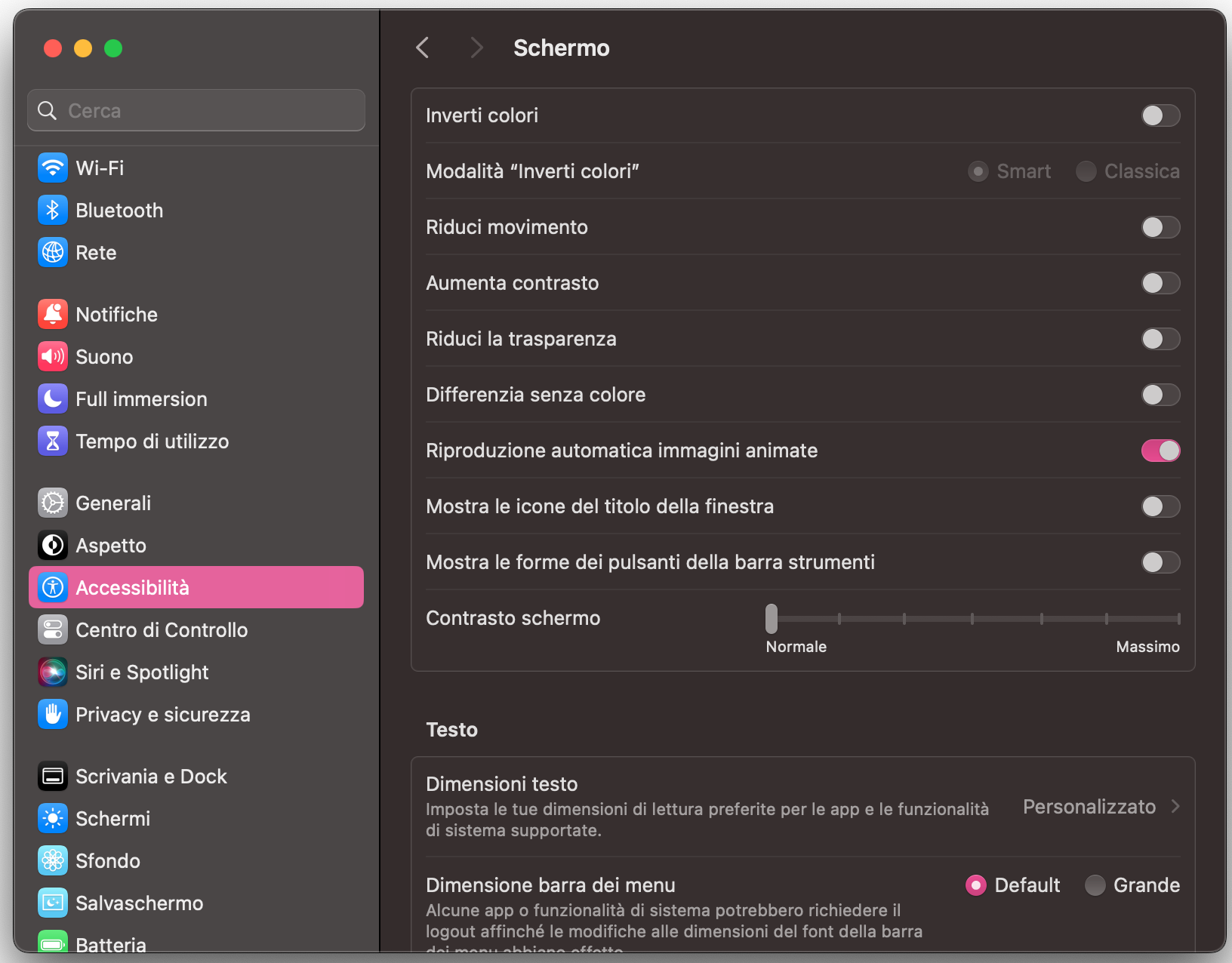
Task: Open Notifiche via its bell icon
Action: [52, 314]
